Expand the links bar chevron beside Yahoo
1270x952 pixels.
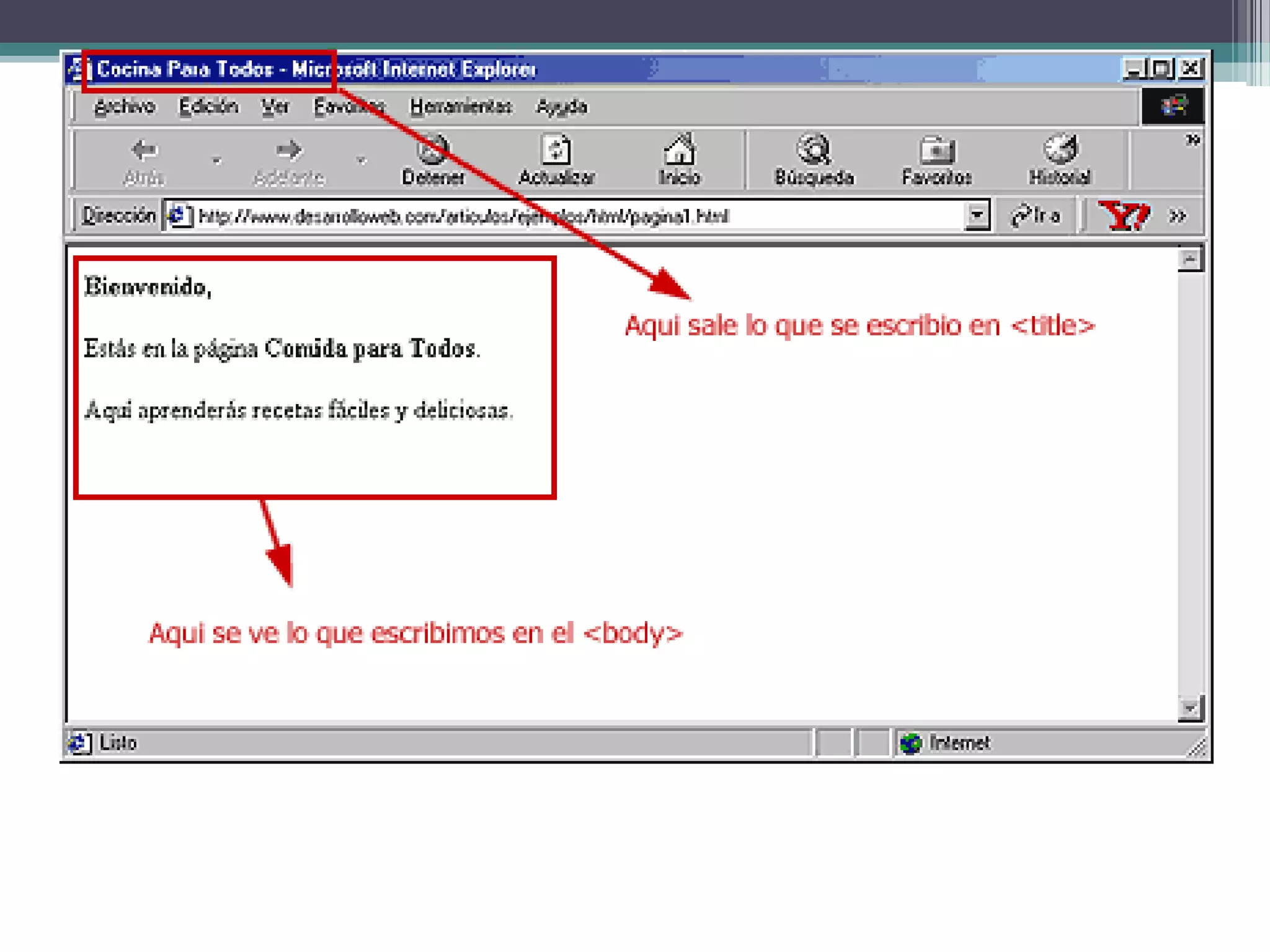1178,216
